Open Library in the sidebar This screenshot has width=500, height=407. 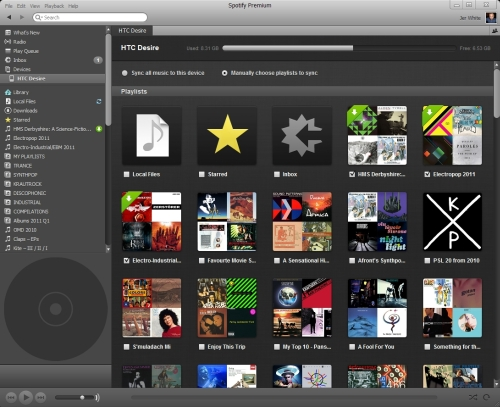tap(21, 92)
